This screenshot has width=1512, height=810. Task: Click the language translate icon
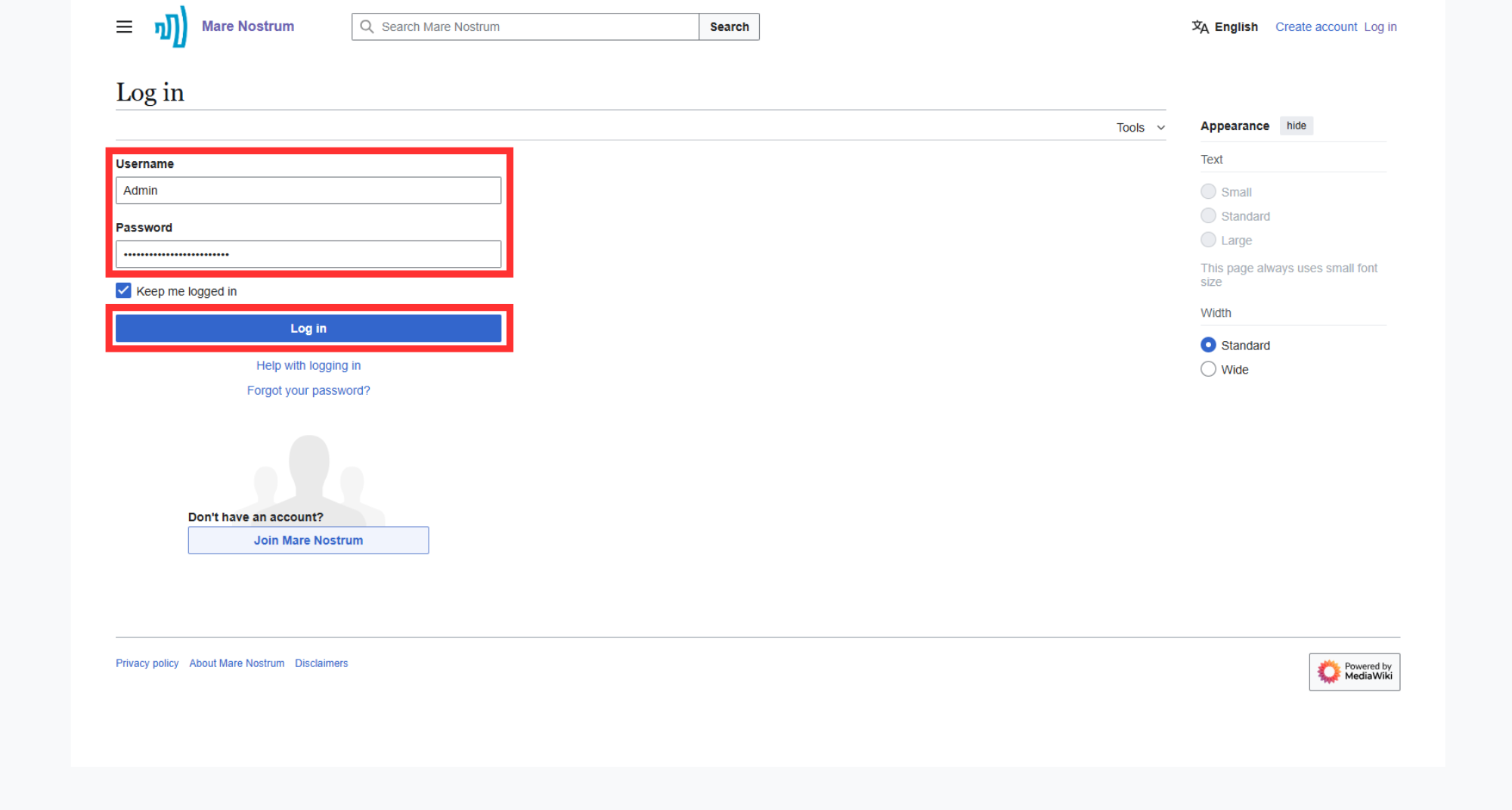click(1200, 26)
